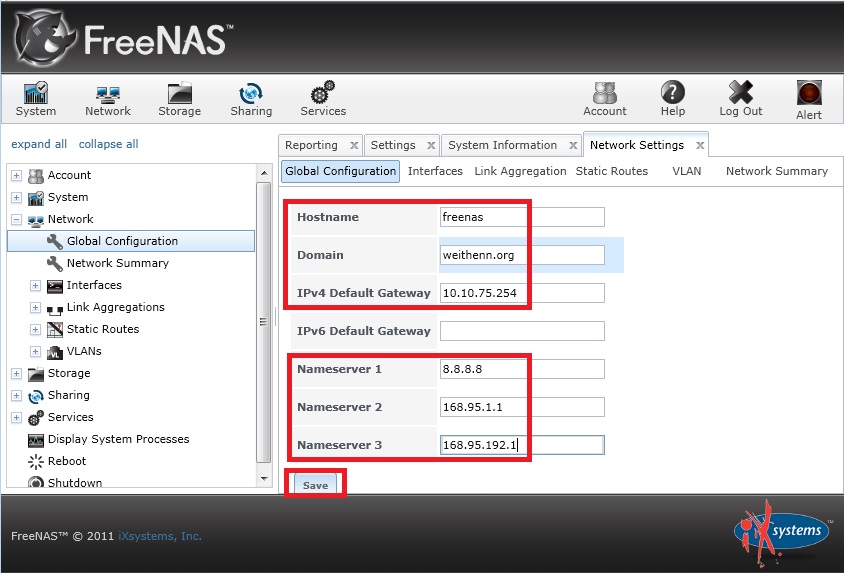Click the collapse all link

point(108,144)
